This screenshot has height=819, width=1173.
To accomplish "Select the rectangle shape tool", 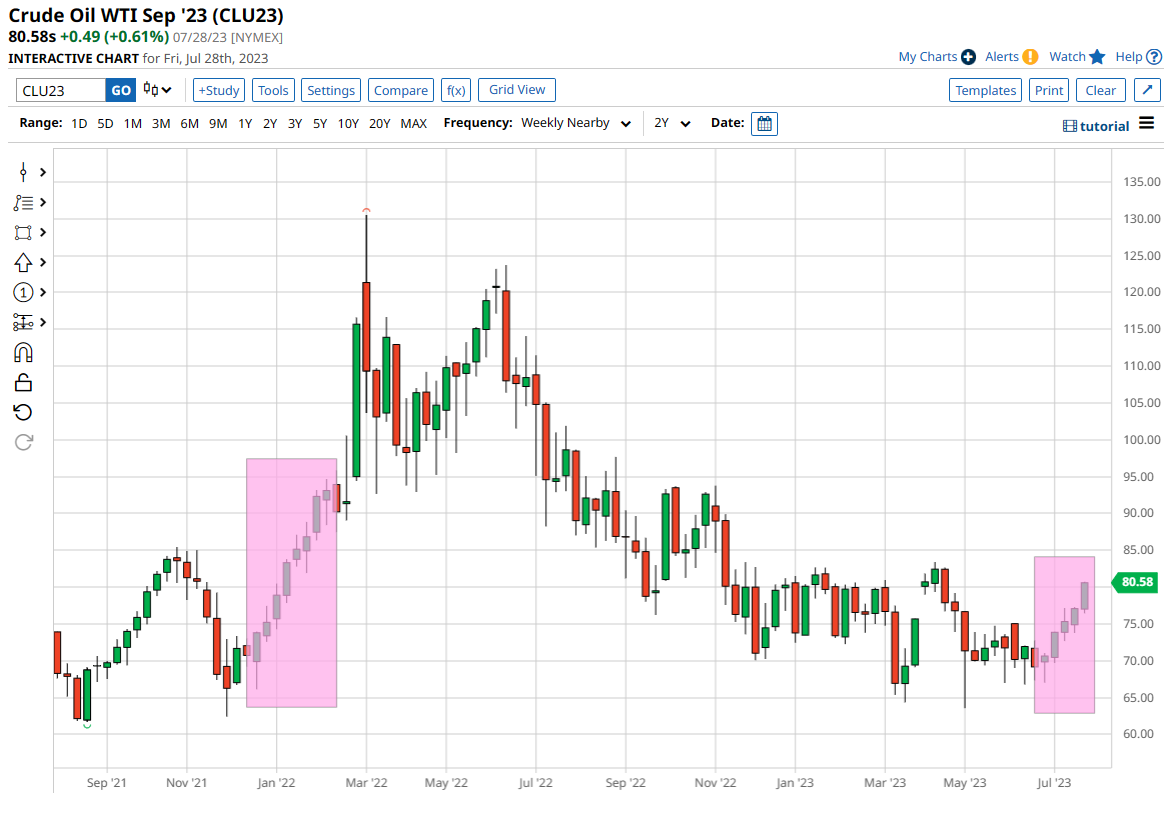I will [x=23, y=233].
